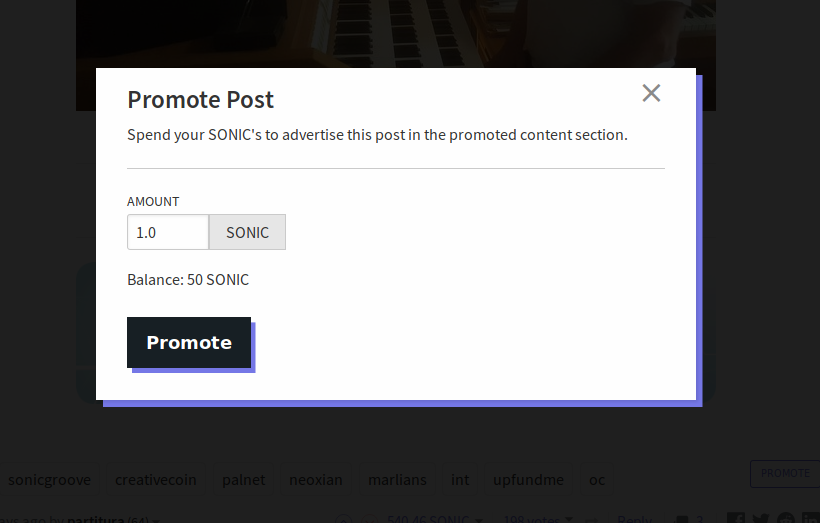
Task: Click the dimmed Promote button behind dialog
Action: tap(785, 473)
